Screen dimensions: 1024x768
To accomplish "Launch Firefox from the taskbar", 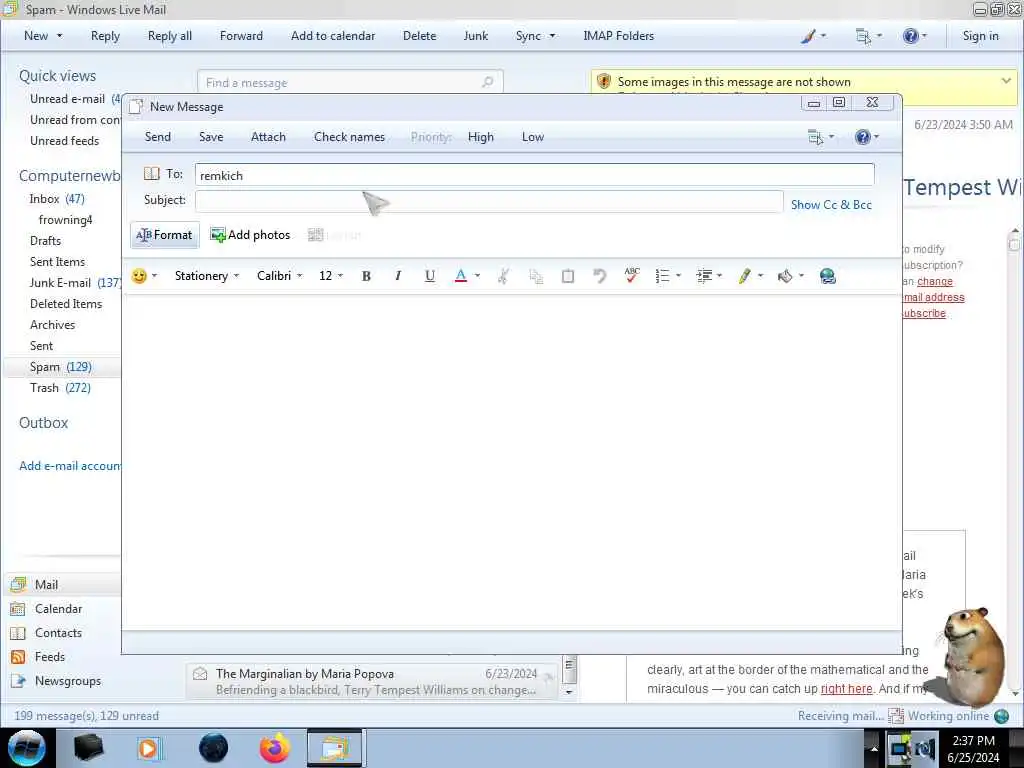I will (275, 748).
